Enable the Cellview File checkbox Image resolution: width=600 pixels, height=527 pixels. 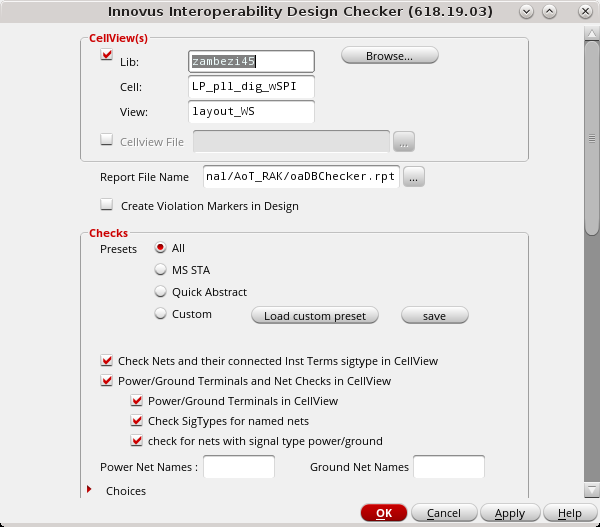click(106, 139)
